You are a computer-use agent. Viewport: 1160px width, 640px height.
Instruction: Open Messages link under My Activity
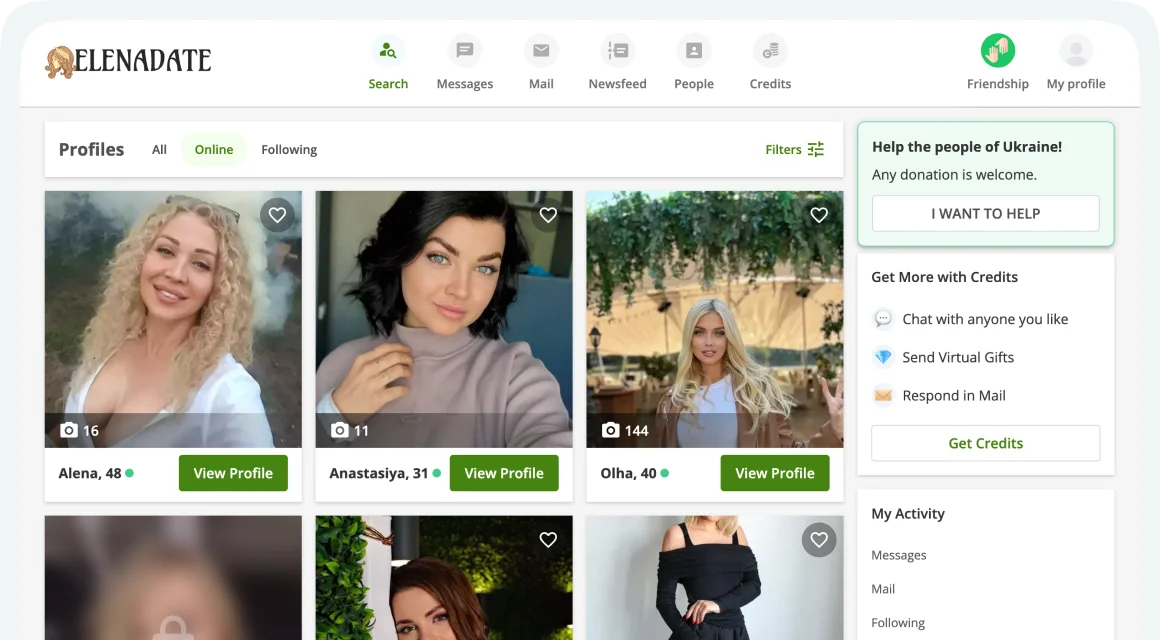898,555
